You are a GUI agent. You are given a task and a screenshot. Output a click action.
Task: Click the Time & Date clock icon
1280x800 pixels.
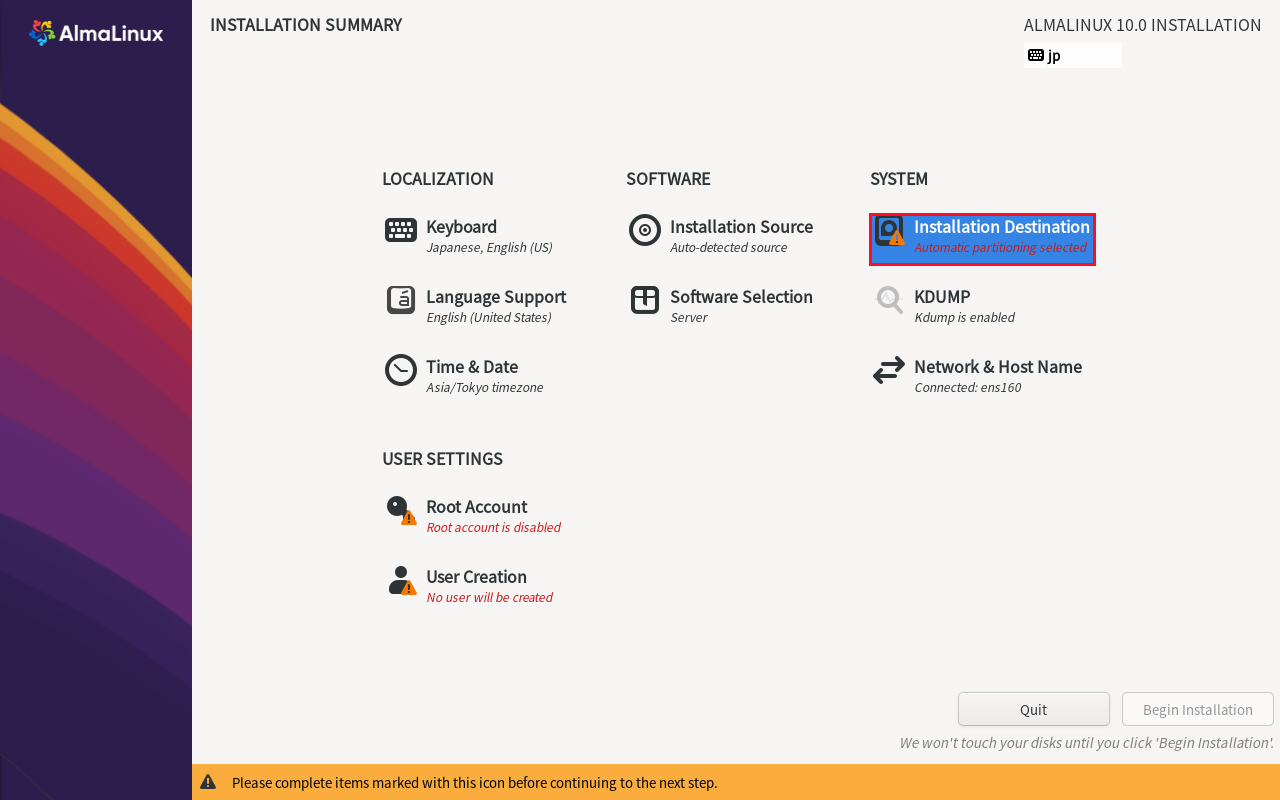[x=401, y=370]
